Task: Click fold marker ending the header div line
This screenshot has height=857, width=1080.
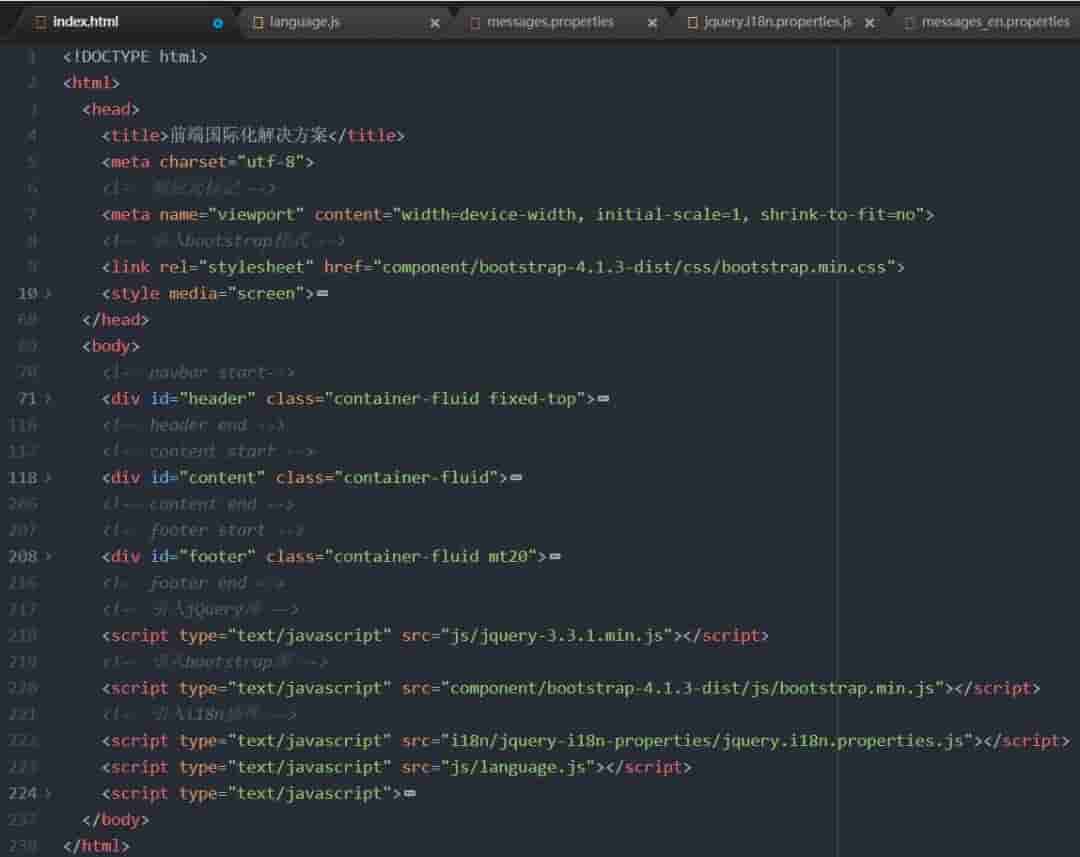Action: pos(603,399)
